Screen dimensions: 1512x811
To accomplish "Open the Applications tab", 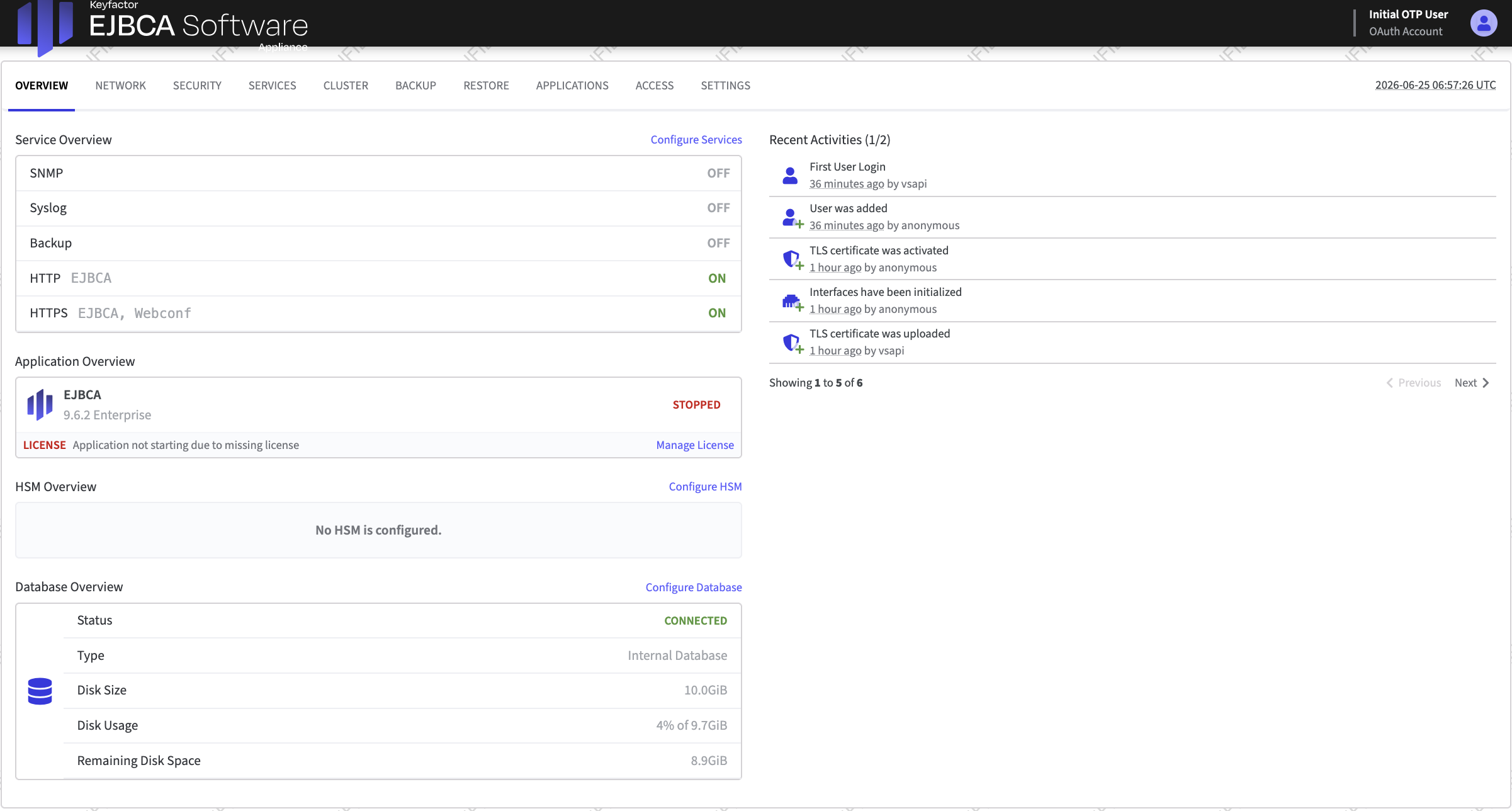I will pos(572,86).
